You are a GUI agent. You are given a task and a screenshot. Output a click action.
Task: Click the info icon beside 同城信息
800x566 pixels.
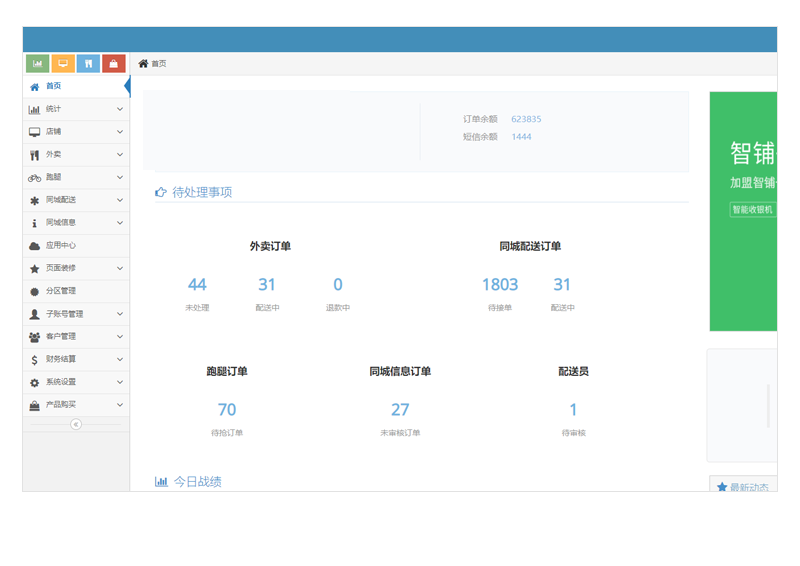point(34,223)
